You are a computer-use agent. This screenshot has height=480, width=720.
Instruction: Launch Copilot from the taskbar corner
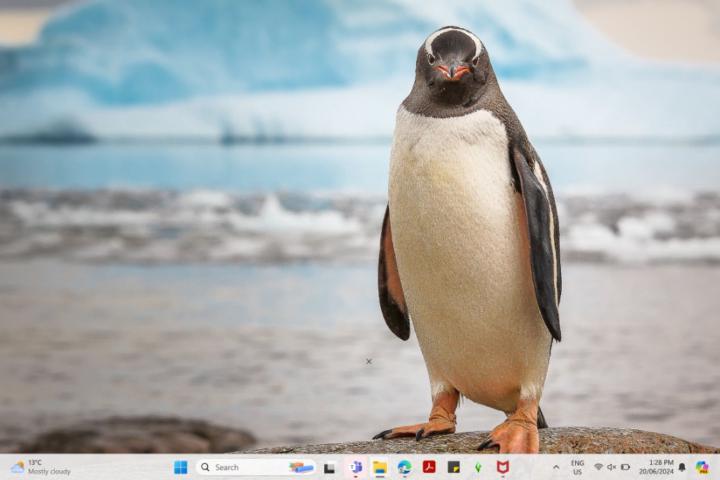coord(702,468)
